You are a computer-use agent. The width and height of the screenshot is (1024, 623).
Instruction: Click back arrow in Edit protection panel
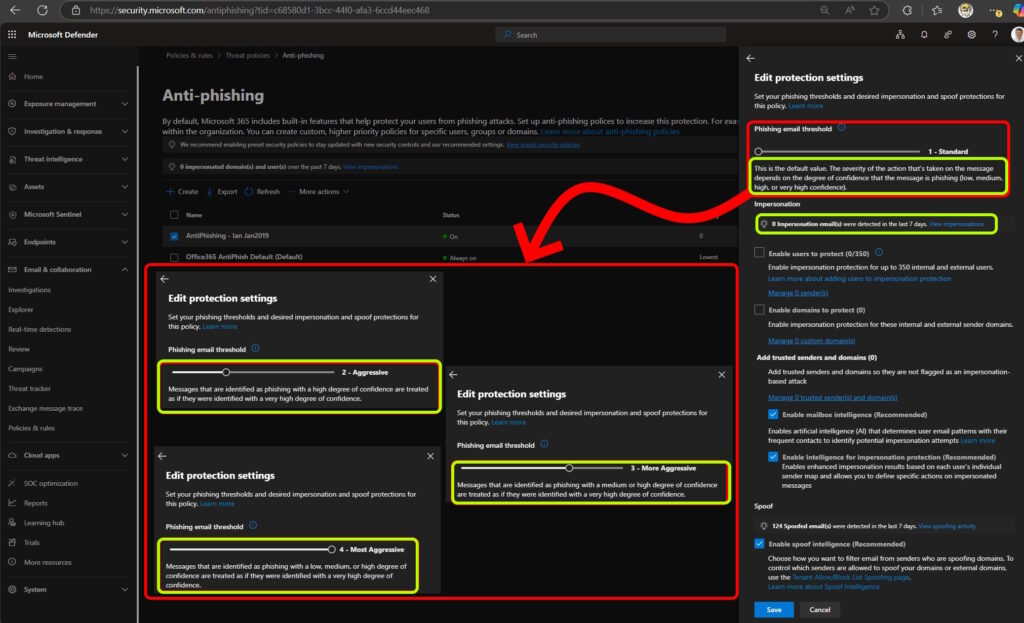coord(751,59)
